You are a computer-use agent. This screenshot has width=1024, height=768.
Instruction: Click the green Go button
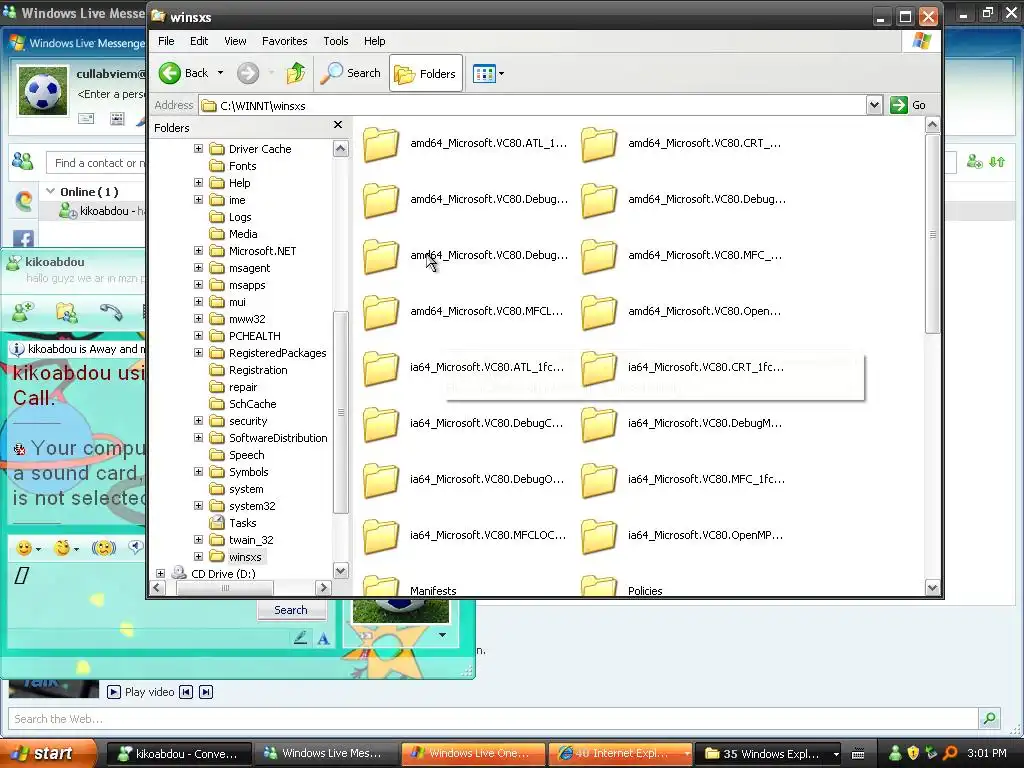pyautogui.click(x=908, y=105)
